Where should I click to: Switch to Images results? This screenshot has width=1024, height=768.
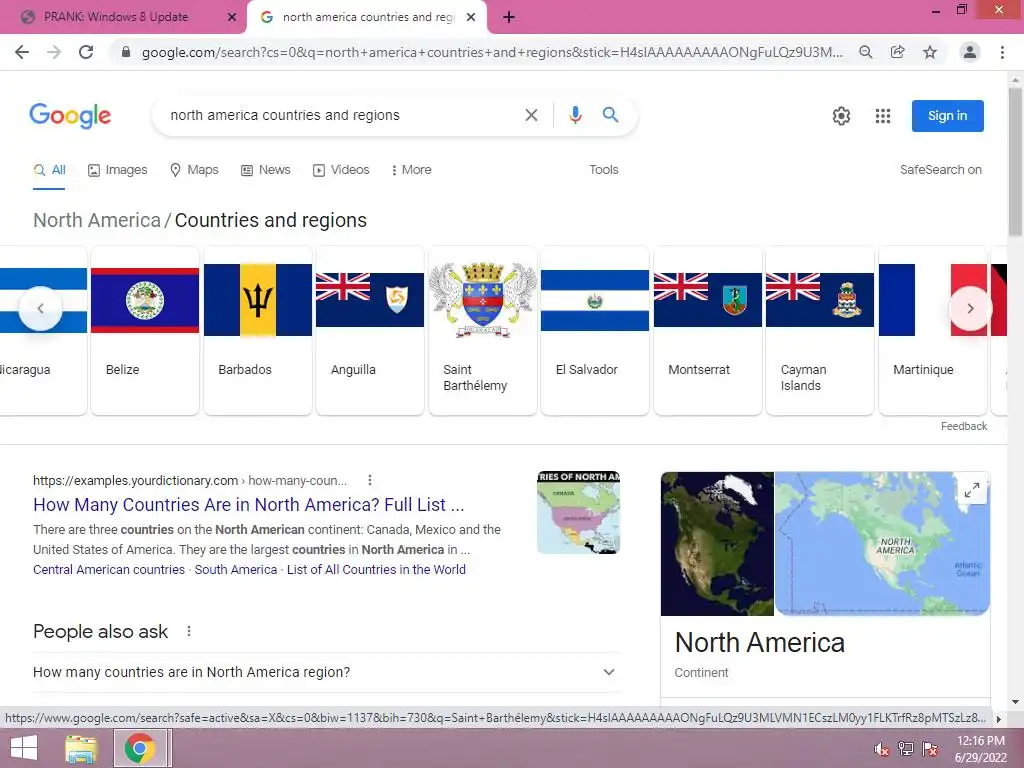tap(118, 170)
